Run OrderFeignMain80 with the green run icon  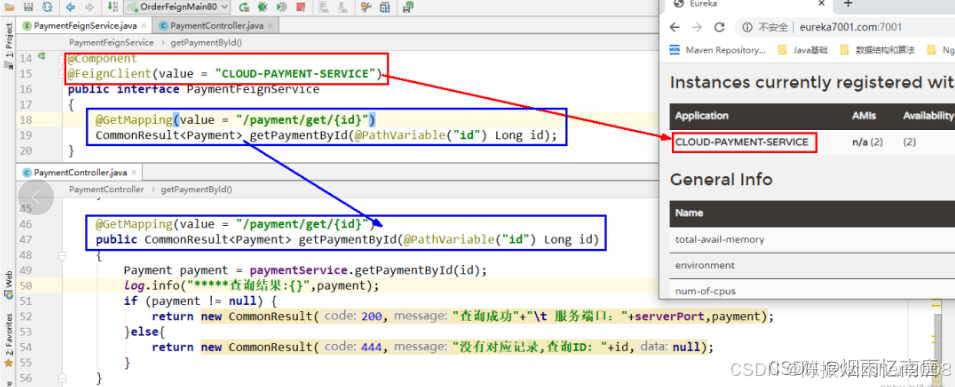(244, 7)
